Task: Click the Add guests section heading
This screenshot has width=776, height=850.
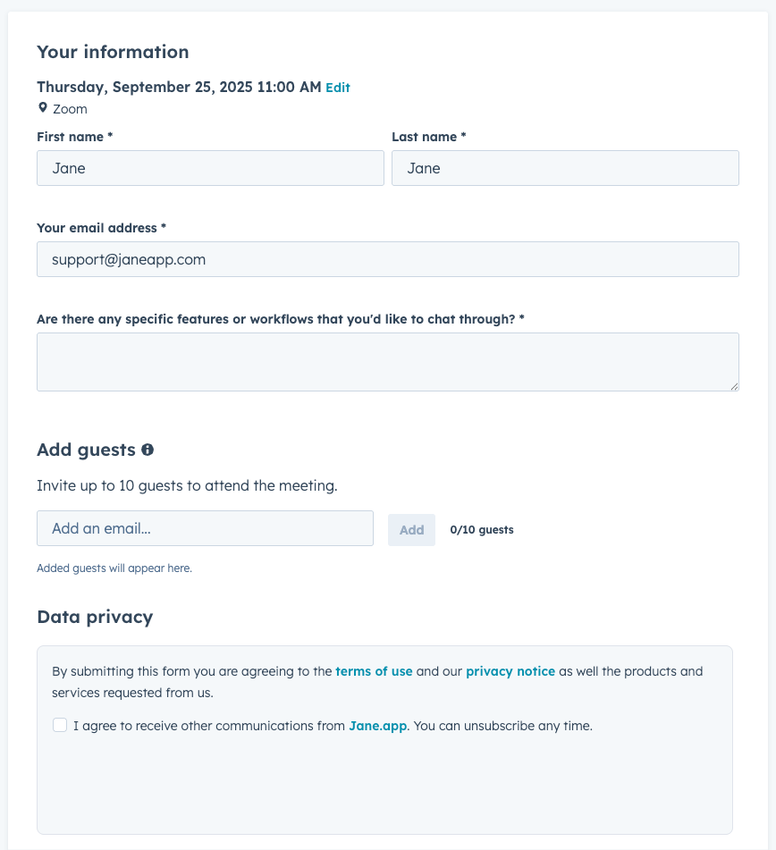Action: pos(85,449)
